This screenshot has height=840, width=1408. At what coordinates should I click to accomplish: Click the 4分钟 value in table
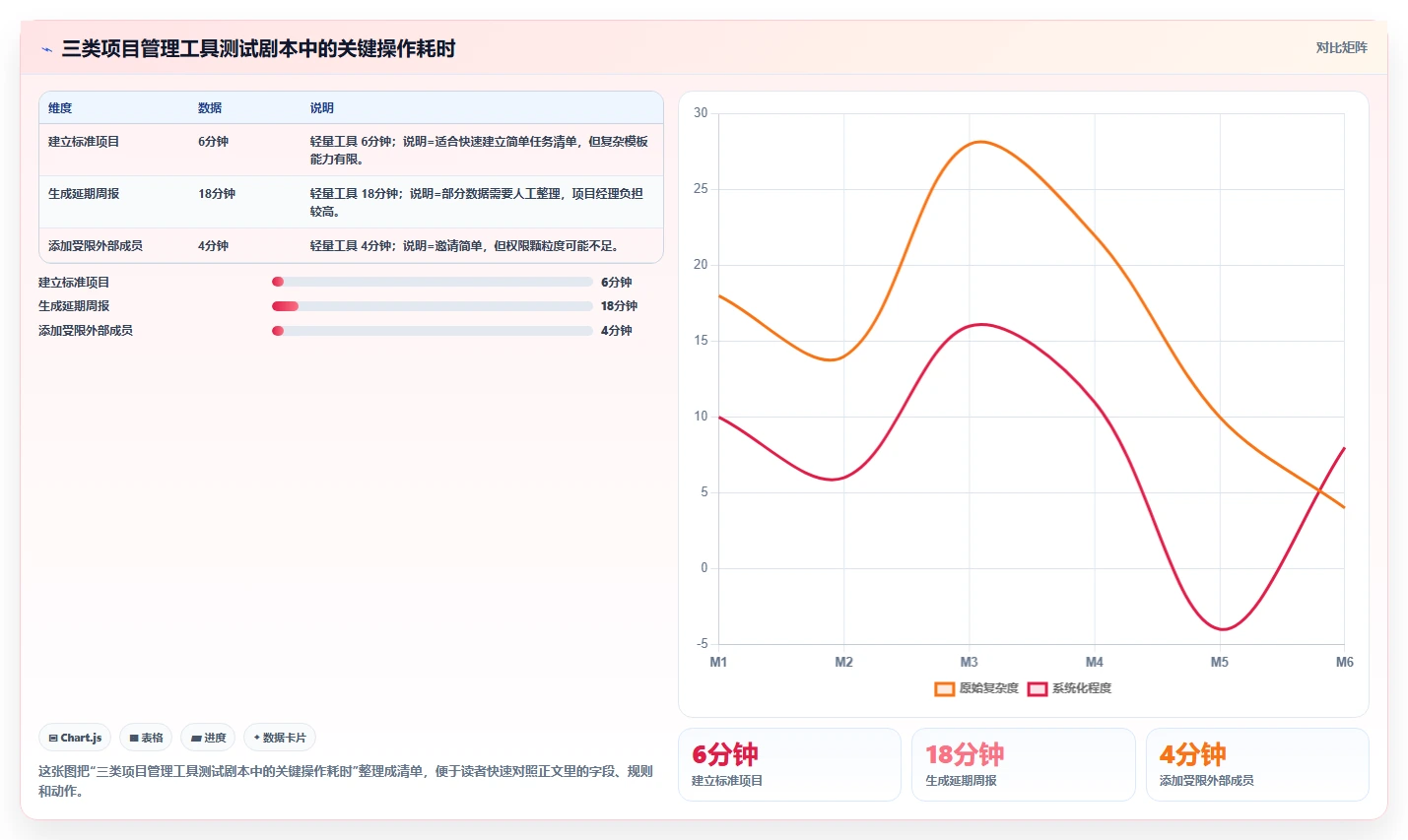tap(213, 246)
